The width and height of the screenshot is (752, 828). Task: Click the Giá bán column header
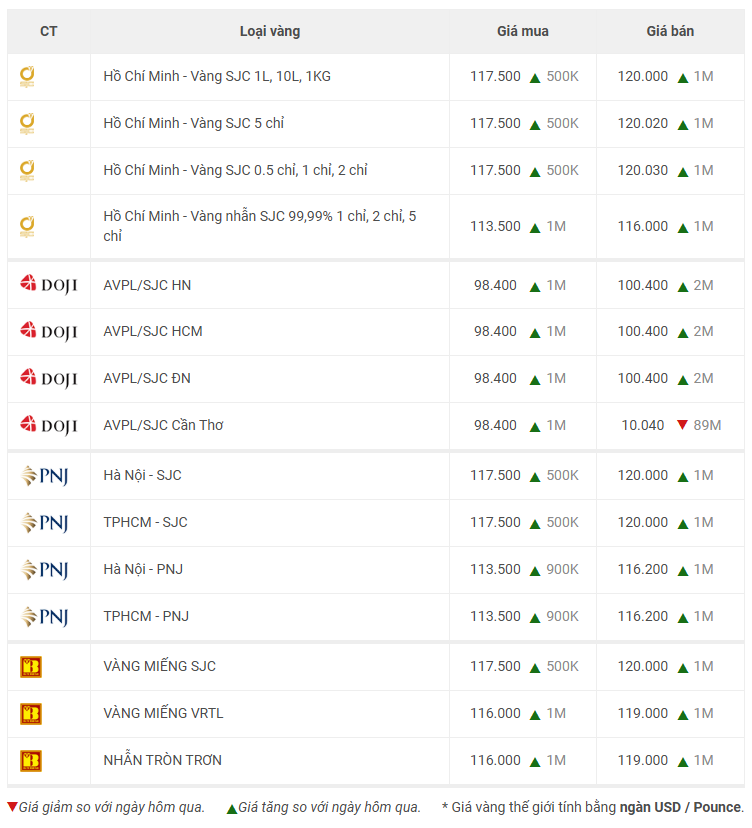click(x=670, y=32)
